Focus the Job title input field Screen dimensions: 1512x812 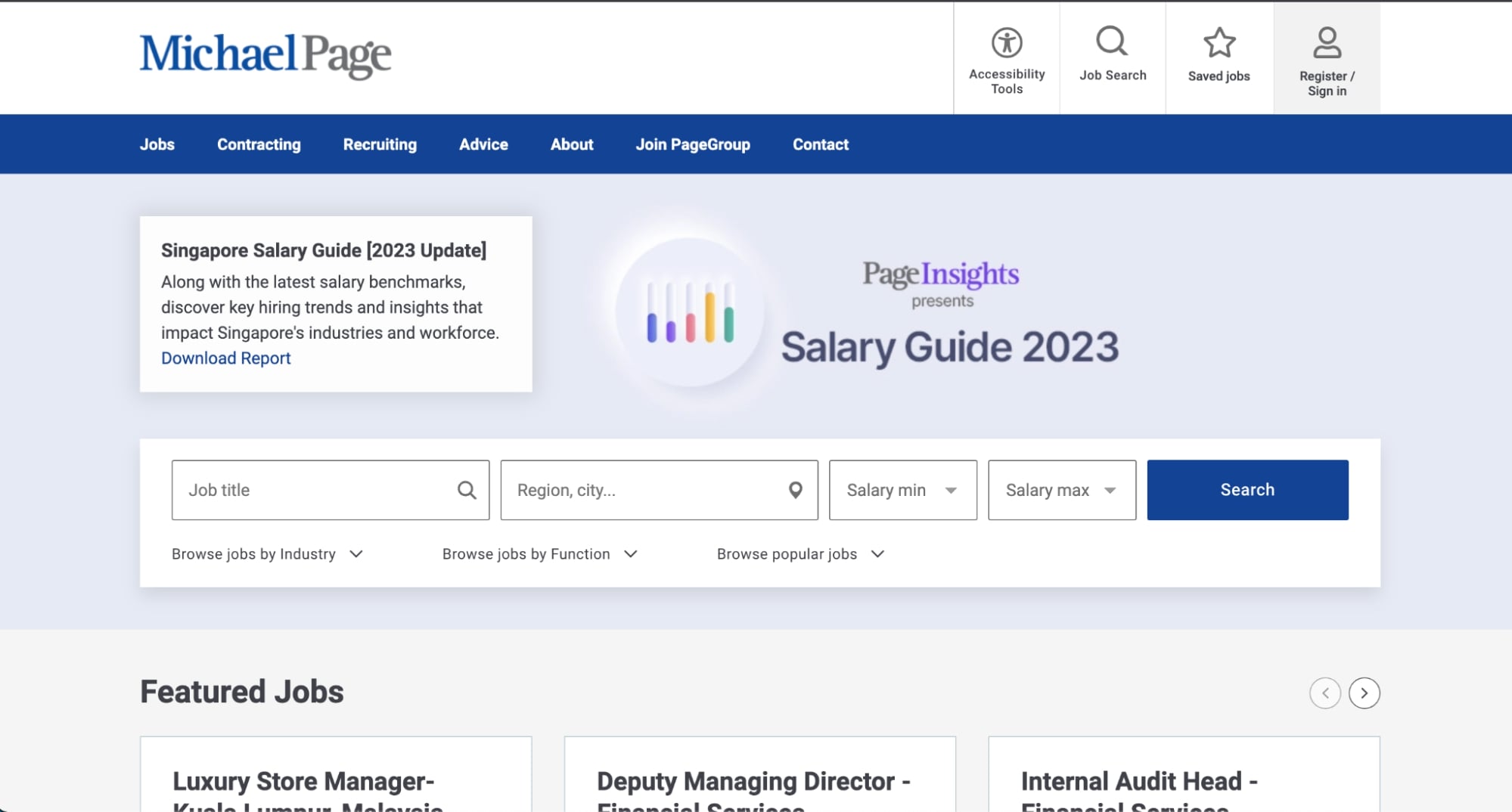tap(330, 490)
